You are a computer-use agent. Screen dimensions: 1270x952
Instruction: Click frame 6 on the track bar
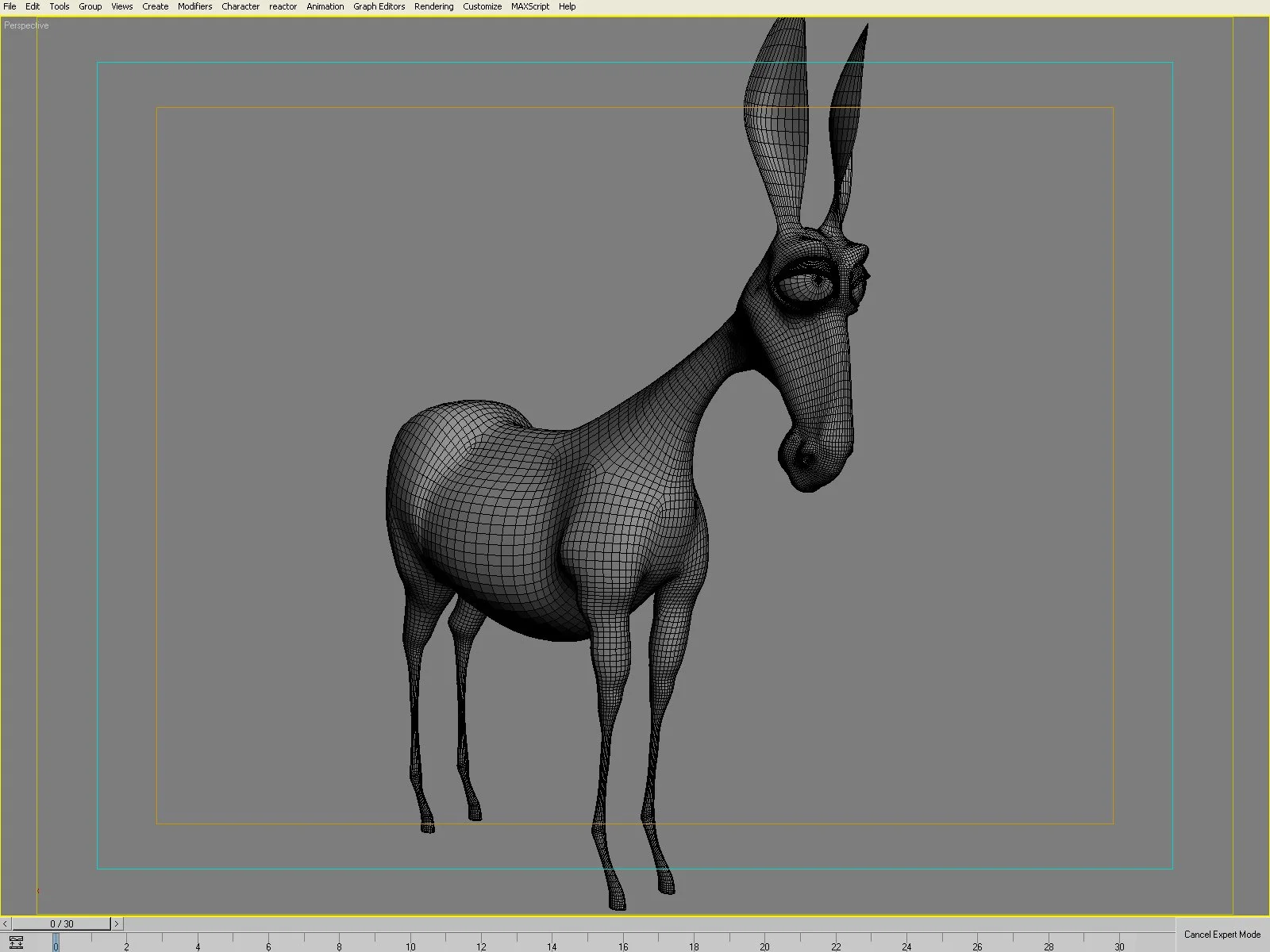[x=268, y=946]
